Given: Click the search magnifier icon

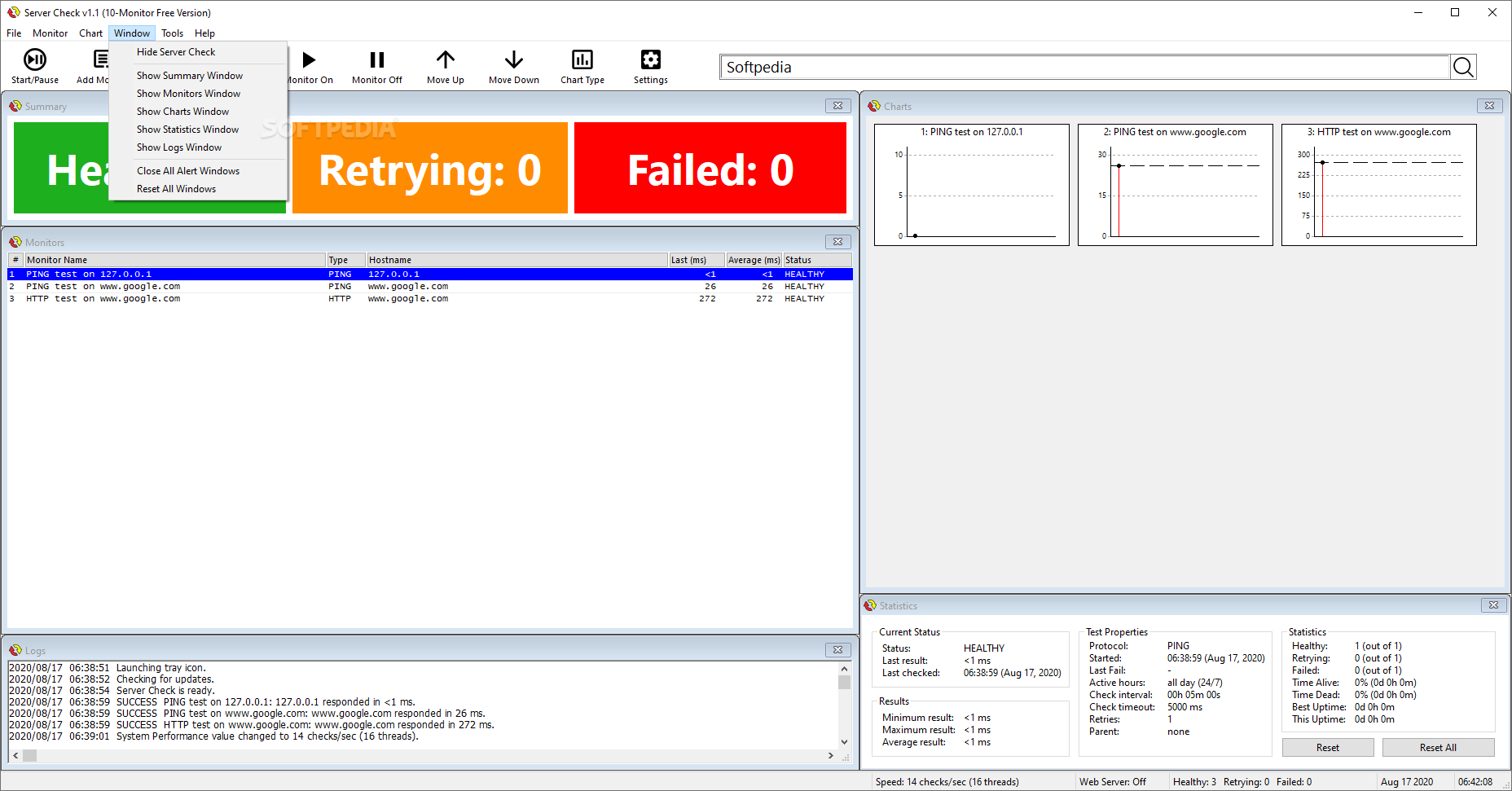Looking at the screenshot, I should click(1463, 67).
